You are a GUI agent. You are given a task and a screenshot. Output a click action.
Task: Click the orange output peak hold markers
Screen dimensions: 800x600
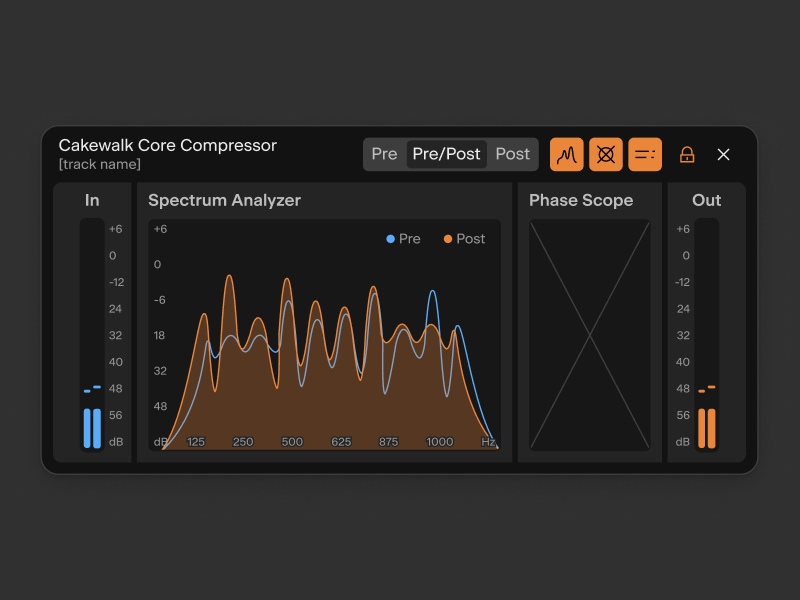tap(707, 389)
